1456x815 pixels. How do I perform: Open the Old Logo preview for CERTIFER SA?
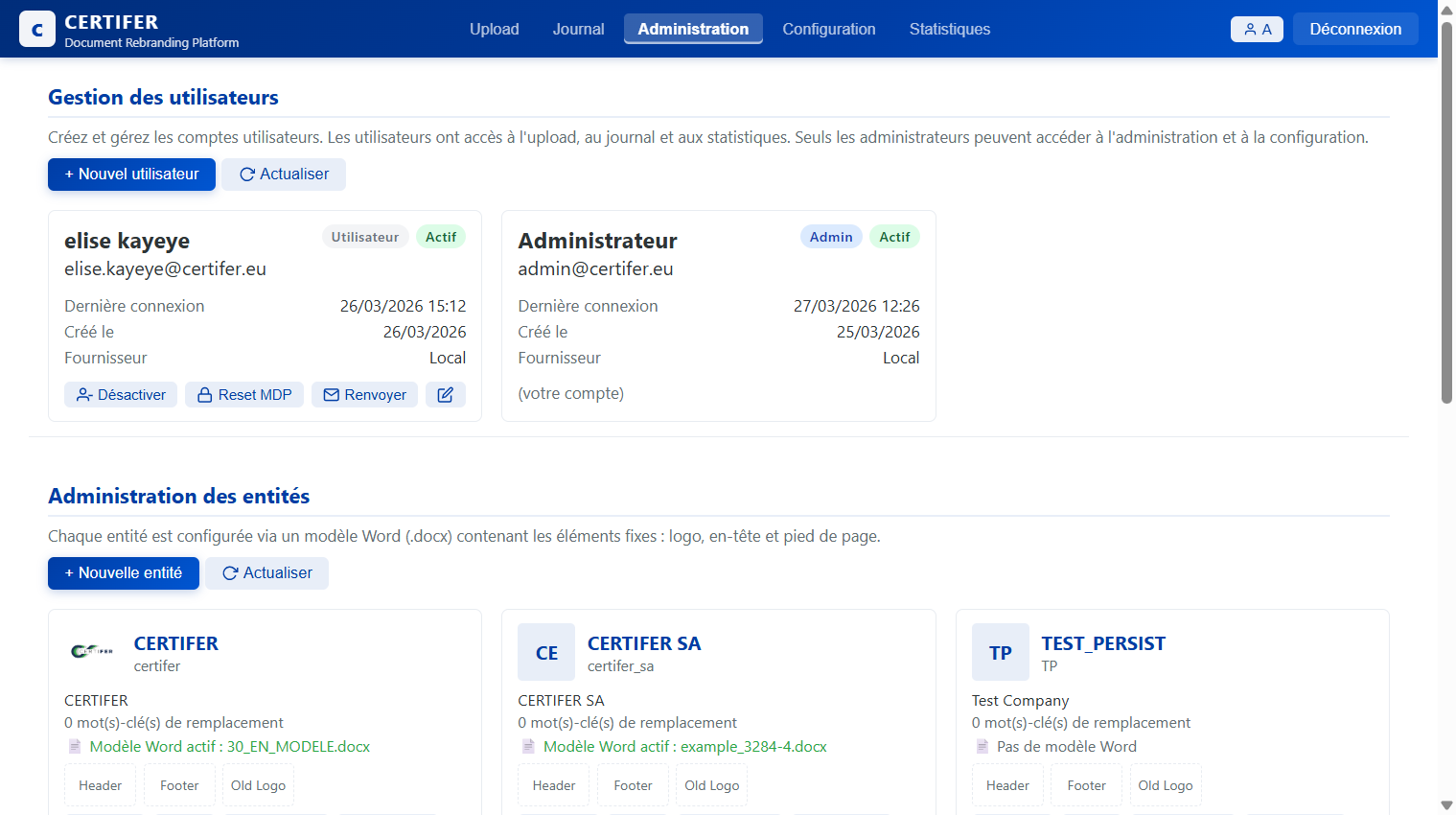point(711,784)
